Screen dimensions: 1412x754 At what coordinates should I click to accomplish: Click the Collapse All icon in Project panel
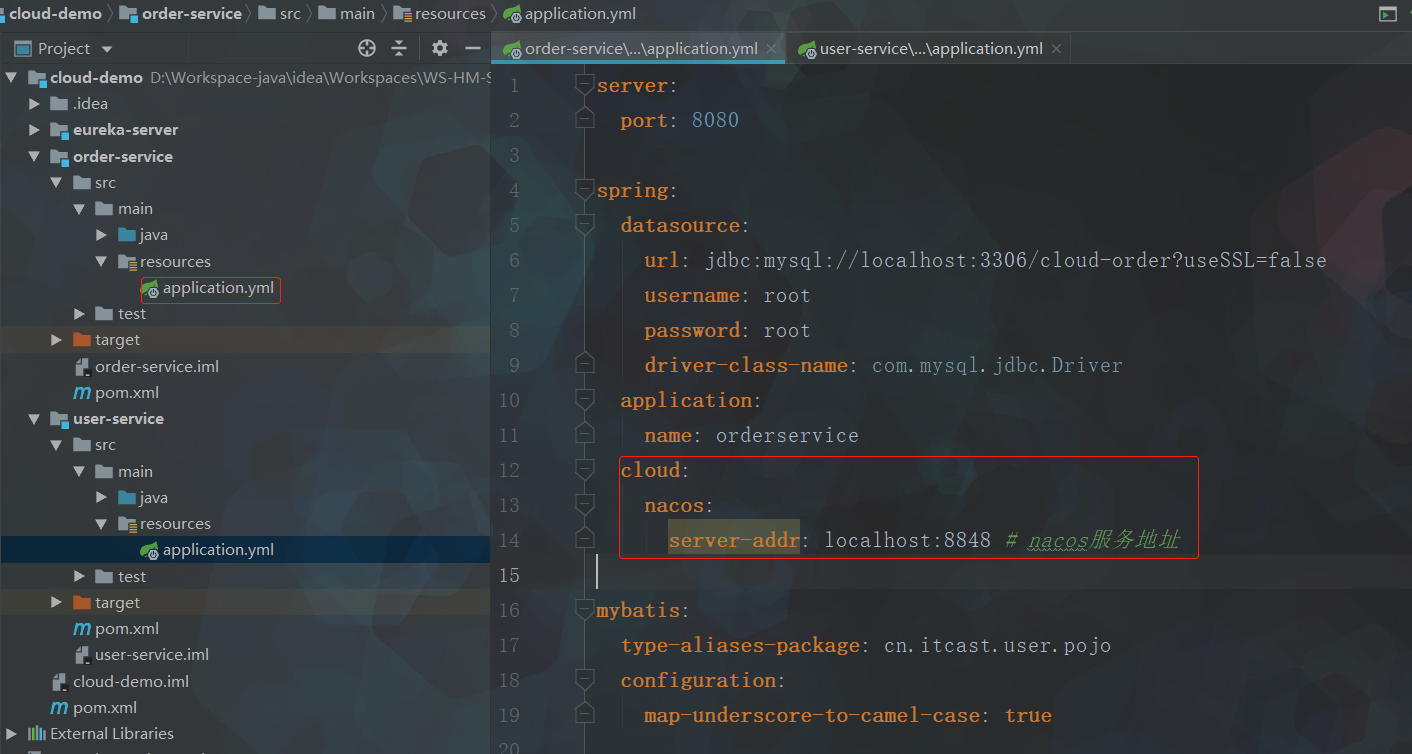click(399, 48)
